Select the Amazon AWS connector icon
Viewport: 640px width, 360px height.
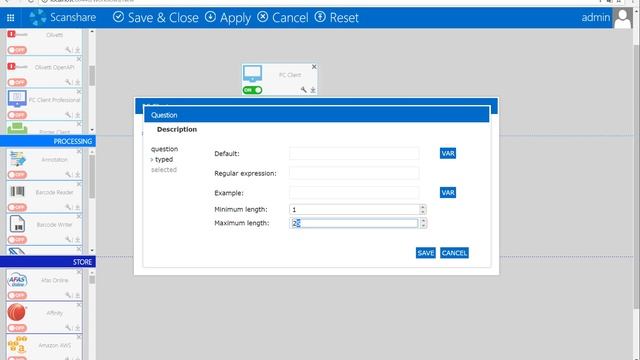pos(17,345)
